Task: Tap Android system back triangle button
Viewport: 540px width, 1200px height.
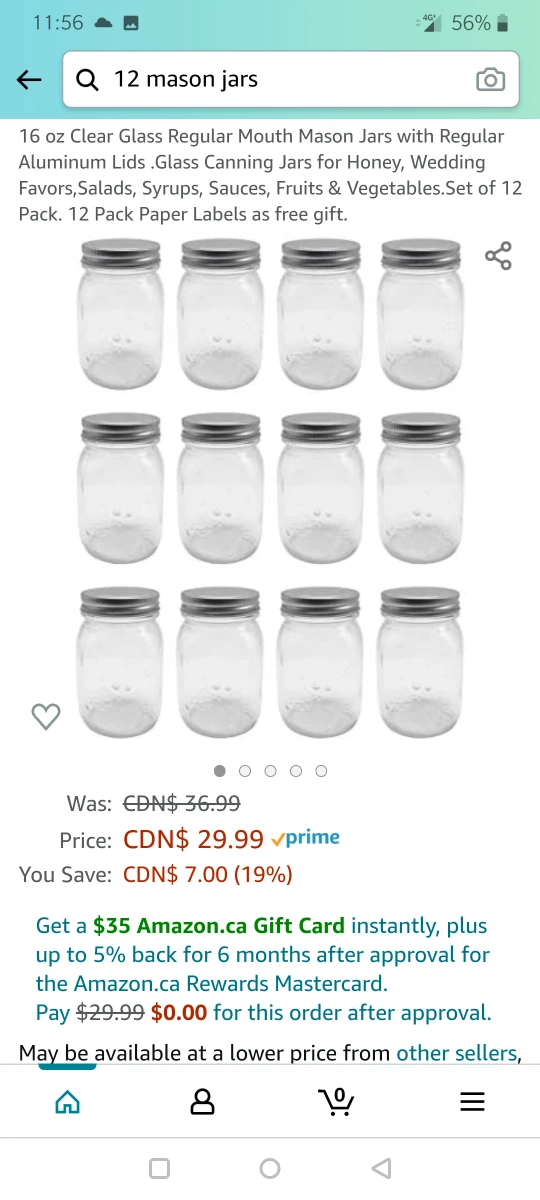Action: 380,1168
